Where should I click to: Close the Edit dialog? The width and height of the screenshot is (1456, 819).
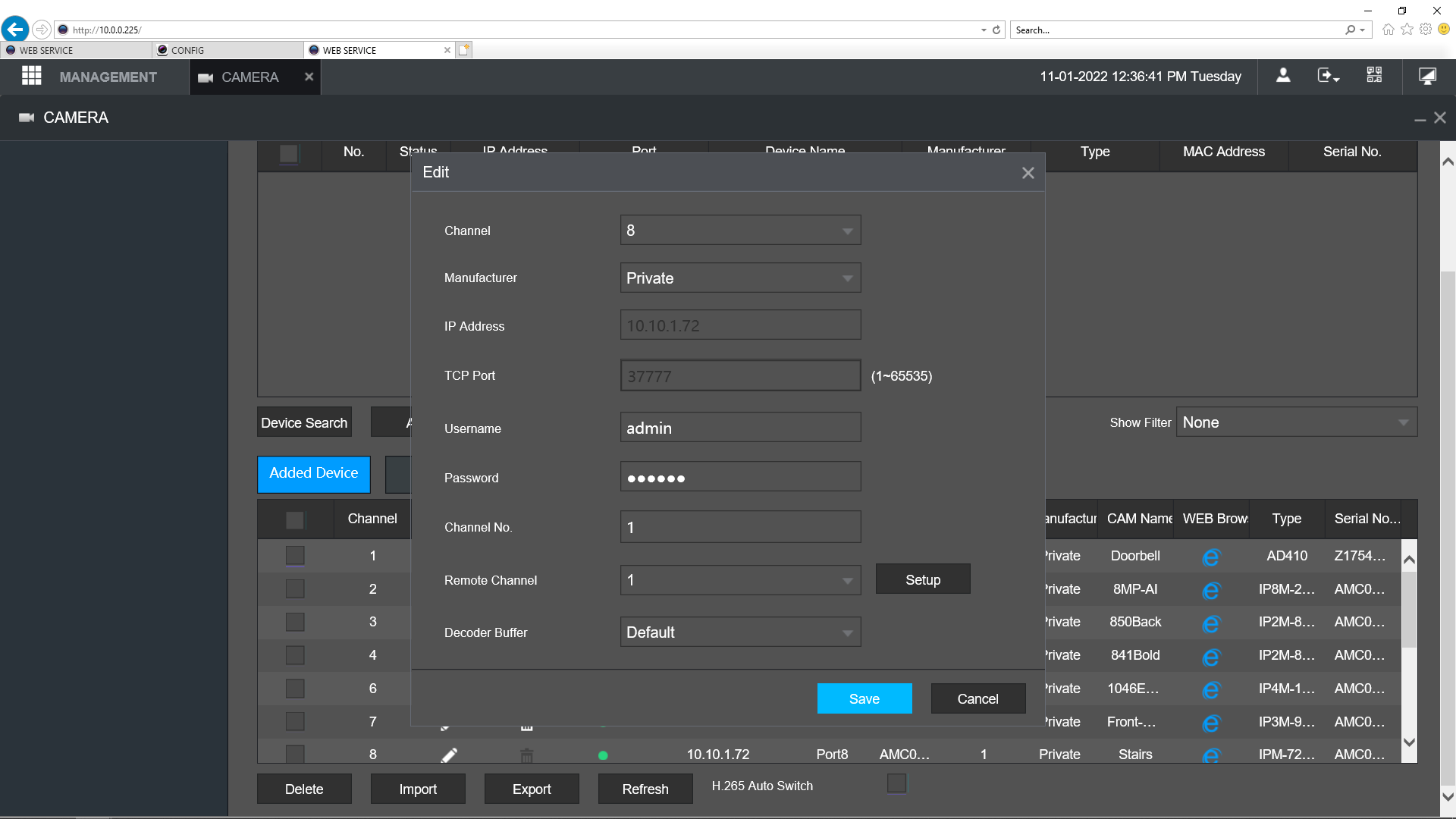[1028, 173]
